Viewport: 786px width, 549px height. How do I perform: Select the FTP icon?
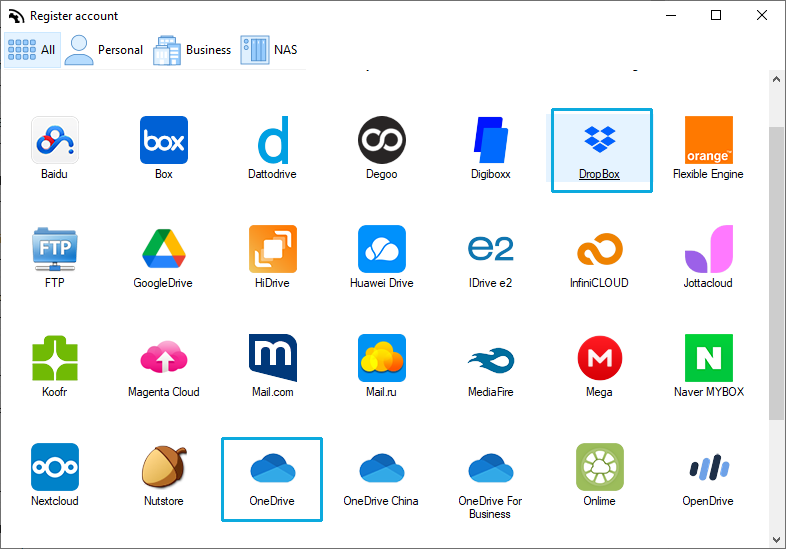(x=55, y=249)
